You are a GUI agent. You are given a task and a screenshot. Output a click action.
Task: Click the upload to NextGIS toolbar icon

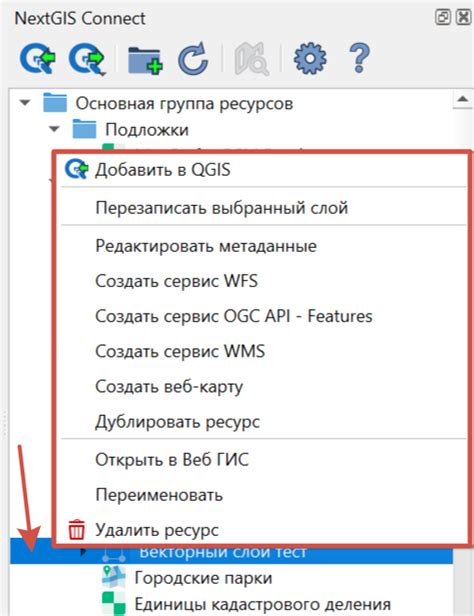click(x=87, y=59)
